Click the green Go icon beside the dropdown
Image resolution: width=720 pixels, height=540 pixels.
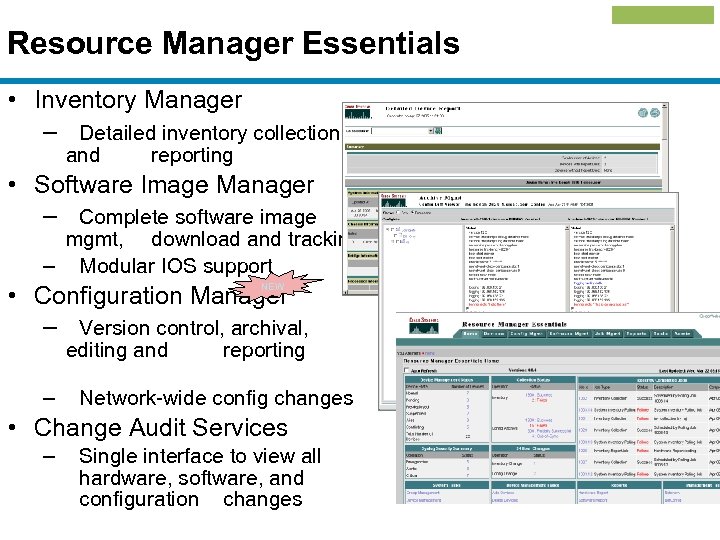[438, 131]
